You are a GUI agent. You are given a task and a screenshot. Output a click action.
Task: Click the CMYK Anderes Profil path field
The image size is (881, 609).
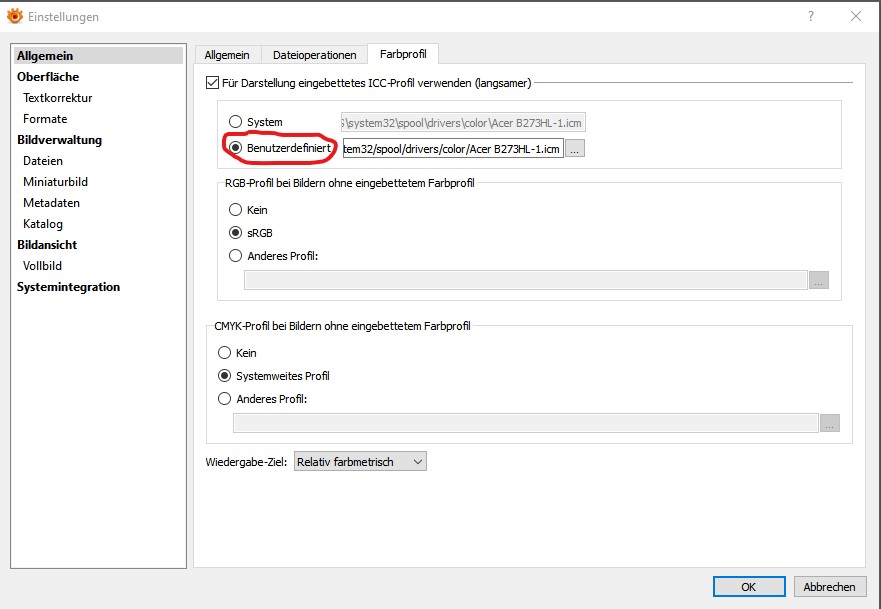point(526,423)
